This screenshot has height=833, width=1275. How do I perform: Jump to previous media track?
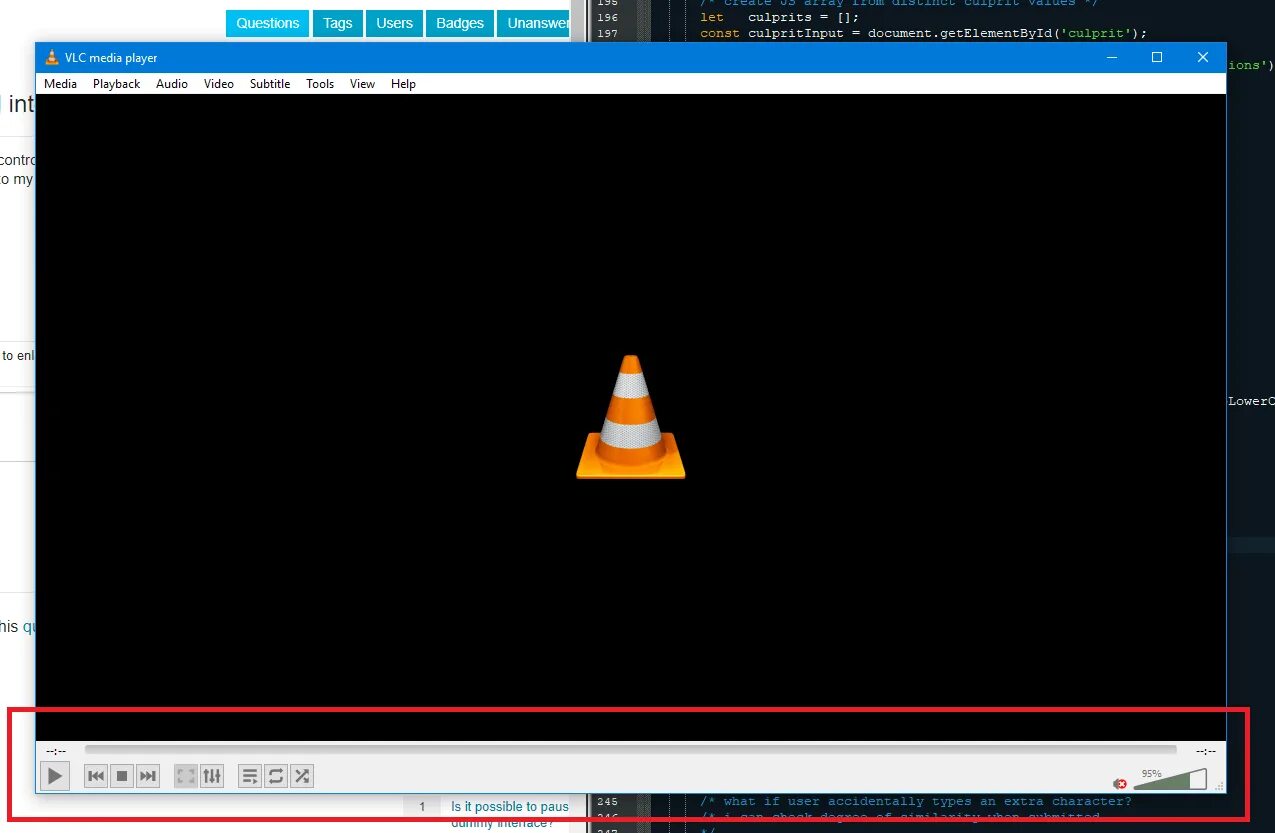tap(96, 776)
